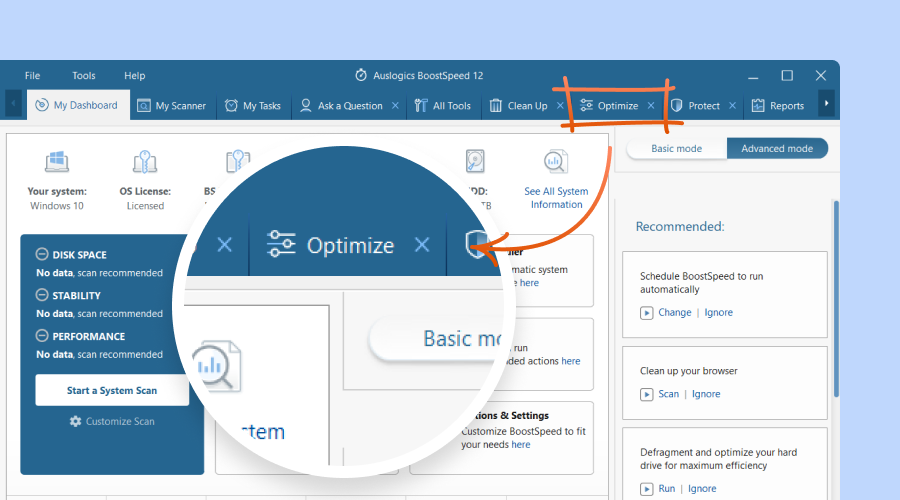
Task: Click the Your system computer icon
Action: click(57, 162)
